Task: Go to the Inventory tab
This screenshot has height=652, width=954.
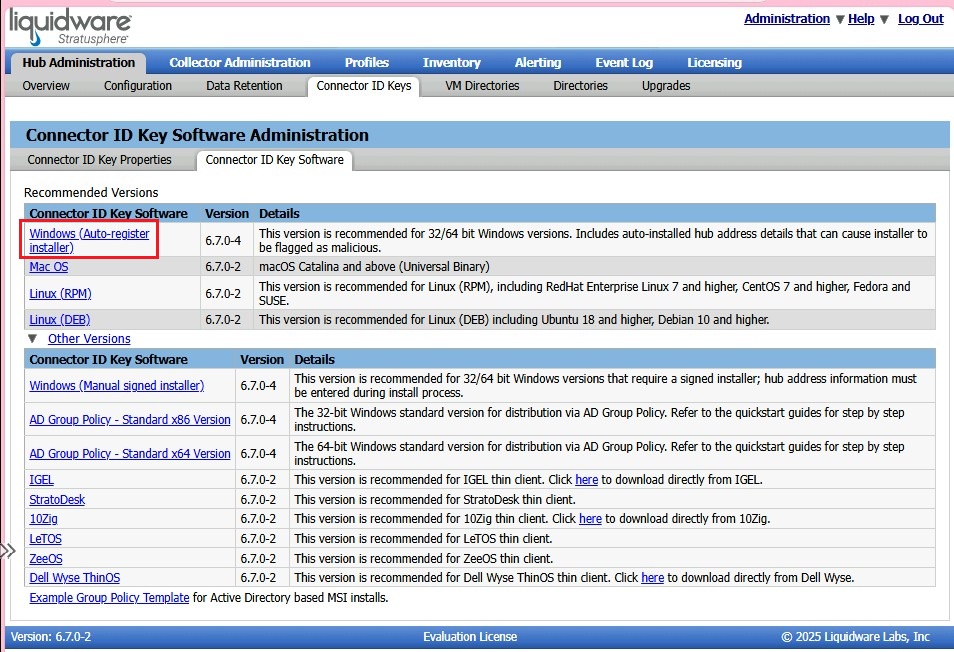Action: pos(451,63)
